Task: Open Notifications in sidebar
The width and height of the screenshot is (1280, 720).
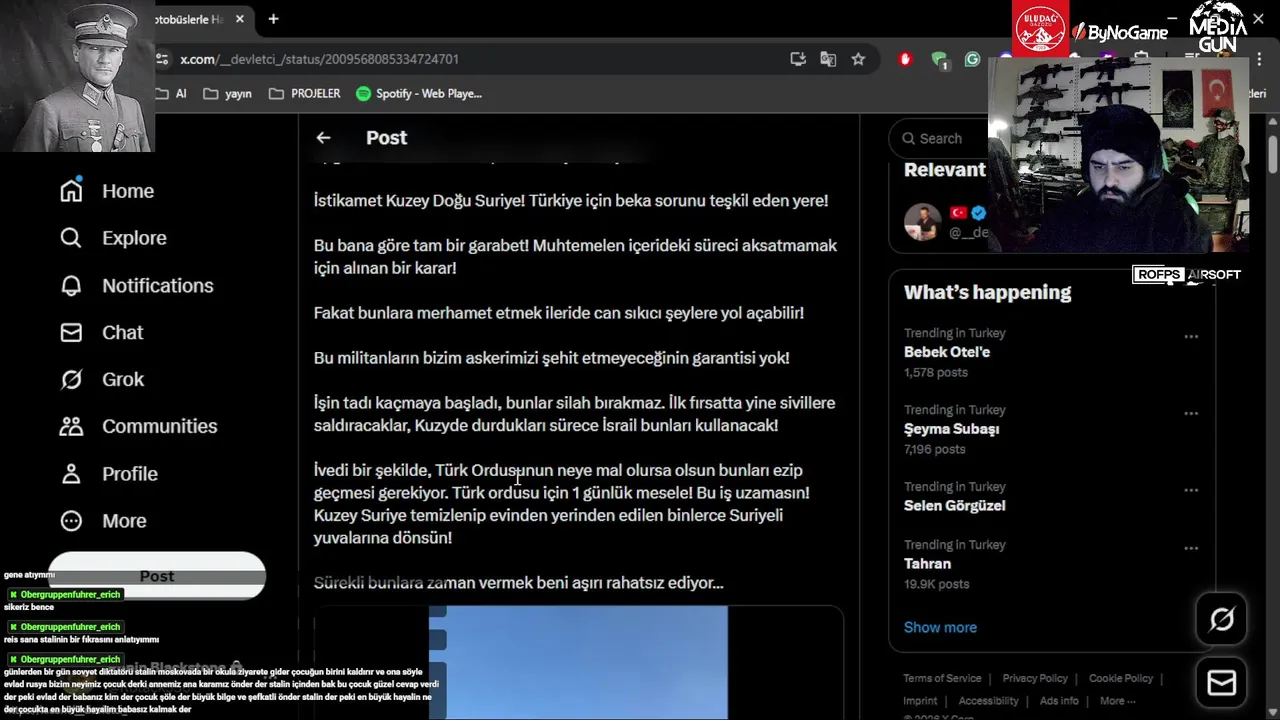Action: [x=137, y=285]
